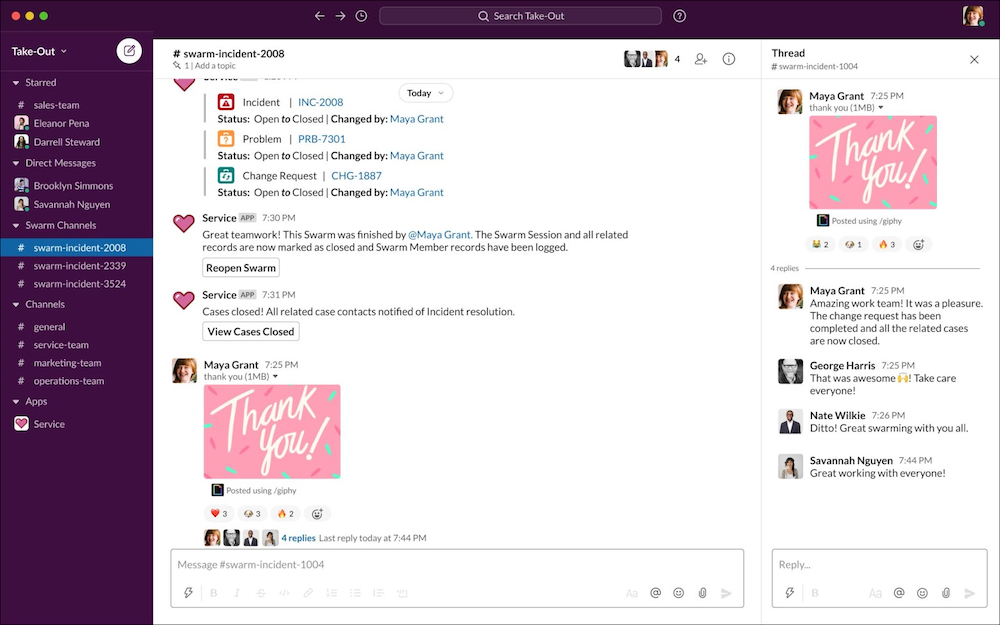Click the add people icon in channel header
The width and height of the screenshot is (1000, 625).
(701, 59)
